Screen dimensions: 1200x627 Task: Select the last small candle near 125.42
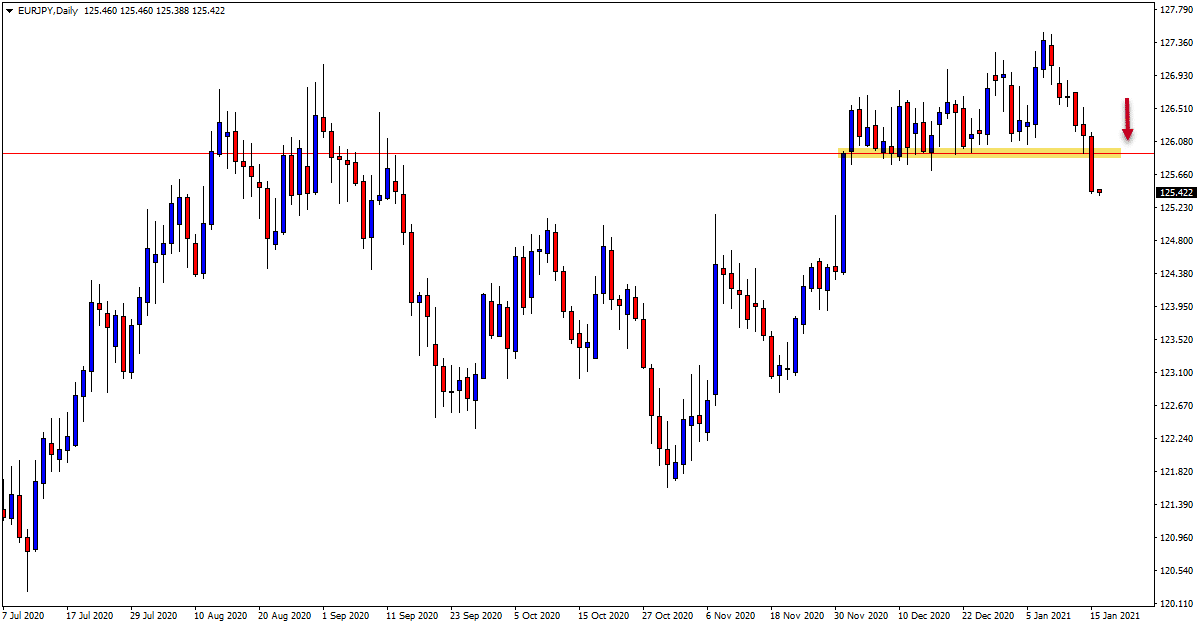[1100, 192]
